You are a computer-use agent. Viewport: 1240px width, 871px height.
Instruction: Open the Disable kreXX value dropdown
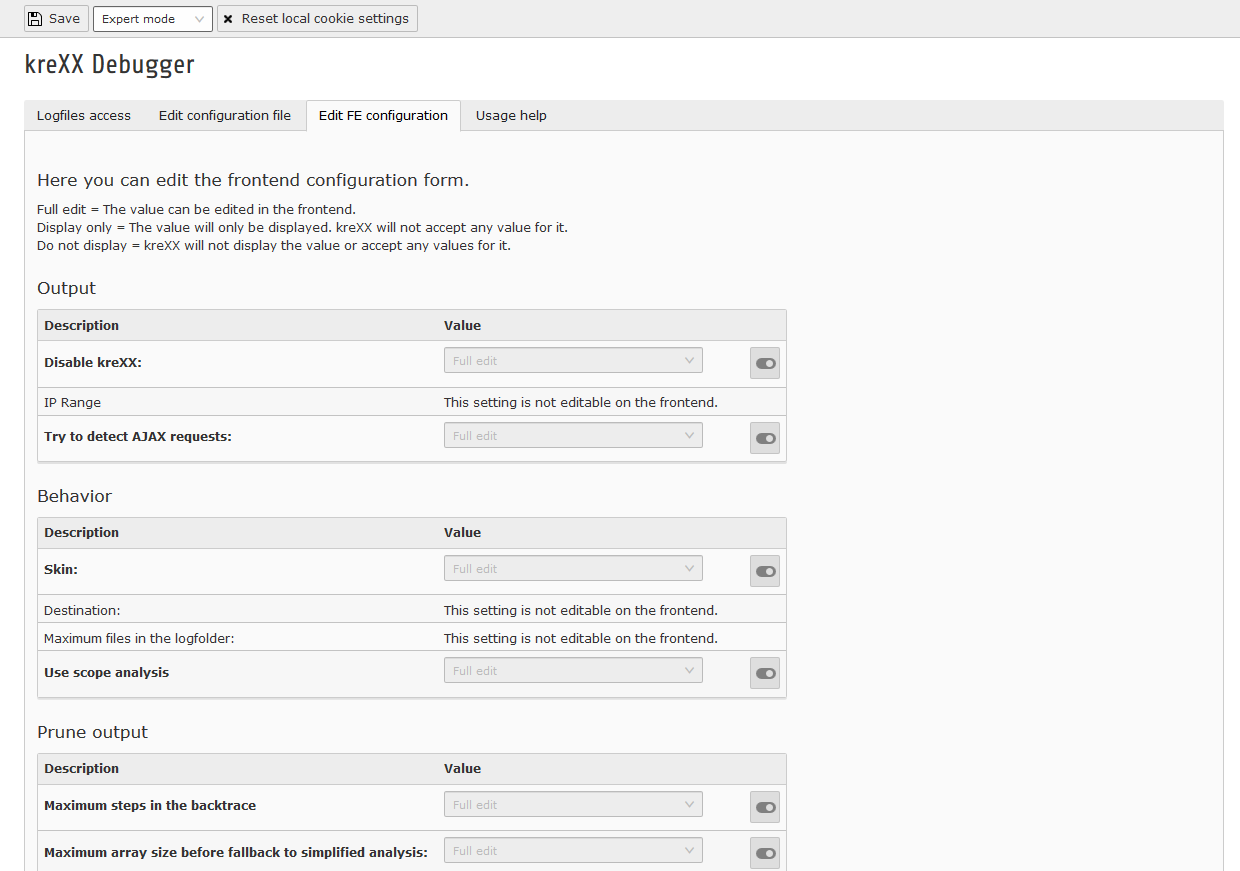[573, 360]
